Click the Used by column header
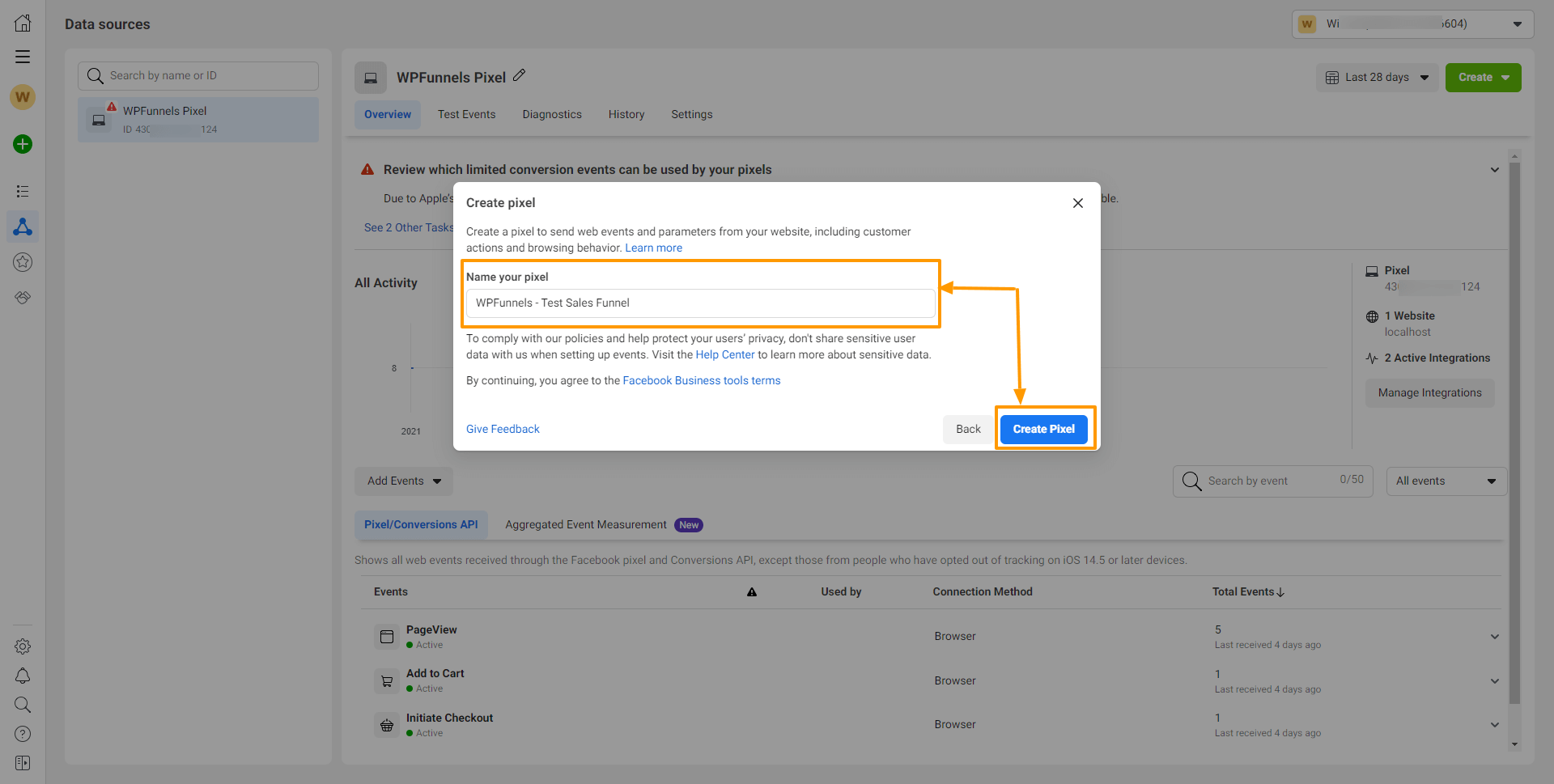Image resolution: width=1554 pixels, height=784 pixels. 841,592
